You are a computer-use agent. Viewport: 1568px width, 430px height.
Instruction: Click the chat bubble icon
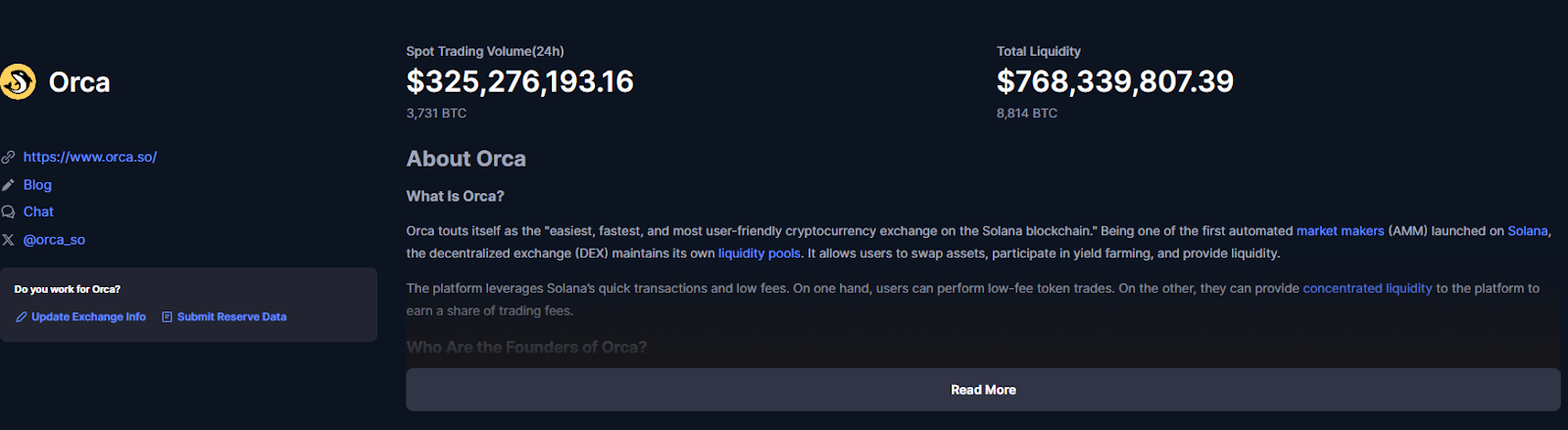pyautogui.click(x=8, y=212)
